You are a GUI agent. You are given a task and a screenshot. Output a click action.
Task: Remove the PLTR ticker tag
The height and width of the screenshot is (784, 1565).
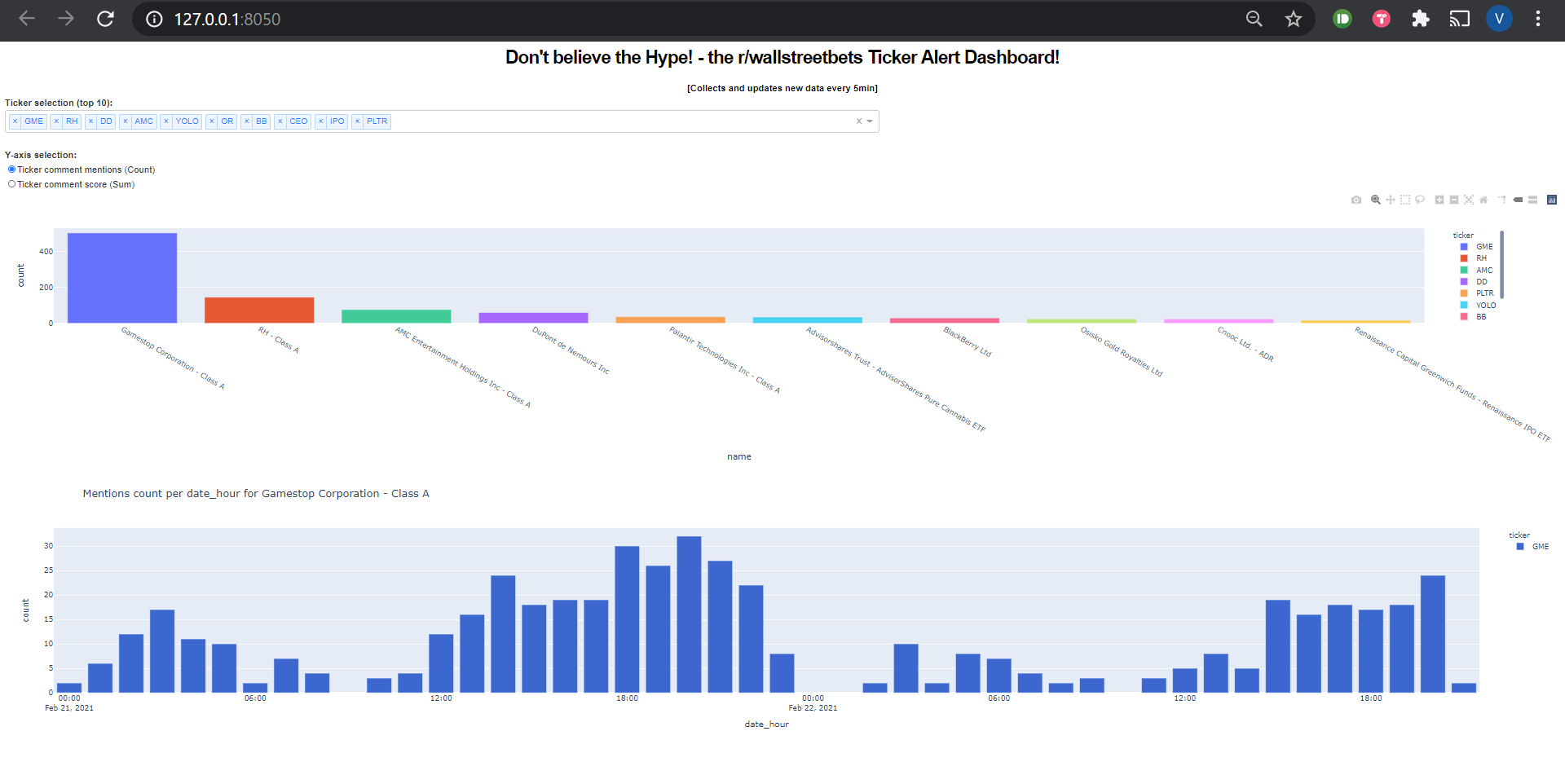point(358,121)
